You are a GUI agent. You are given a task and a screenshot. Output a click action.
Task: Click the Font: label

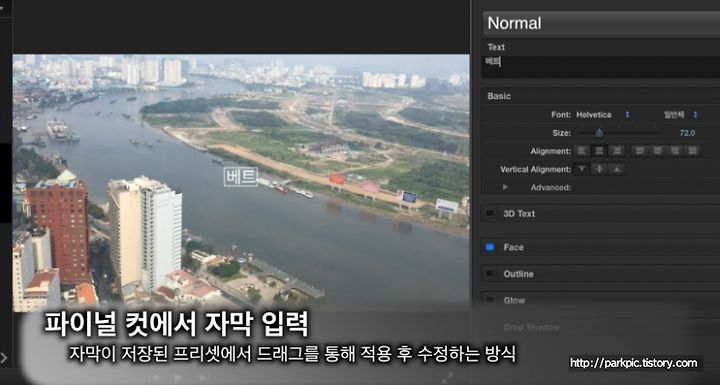point(561,115)
